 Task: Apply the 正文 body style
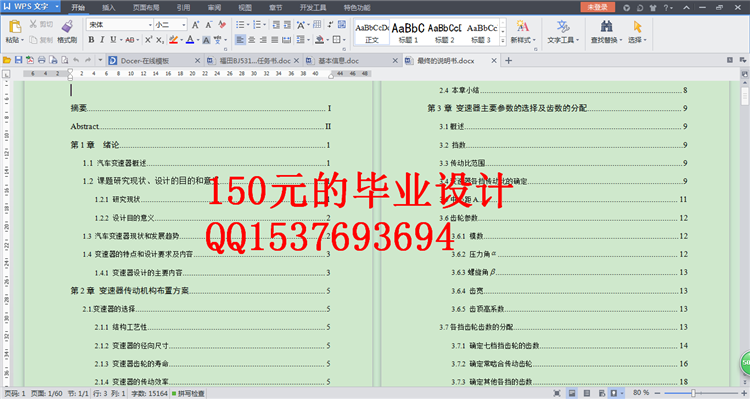click(372, 33)
